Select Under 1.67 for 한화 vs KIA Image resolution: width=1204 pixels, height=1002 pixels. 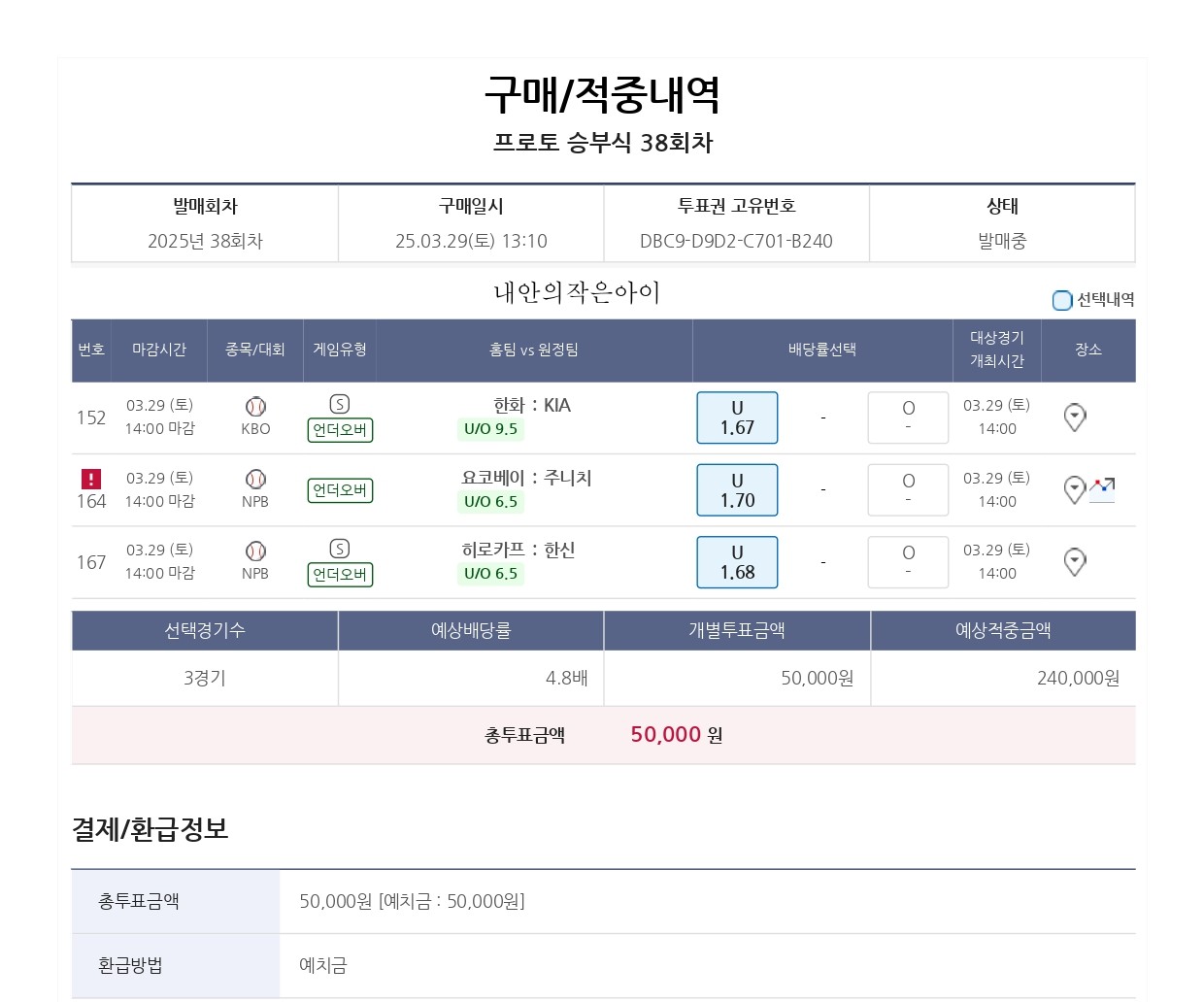point(737,417)
